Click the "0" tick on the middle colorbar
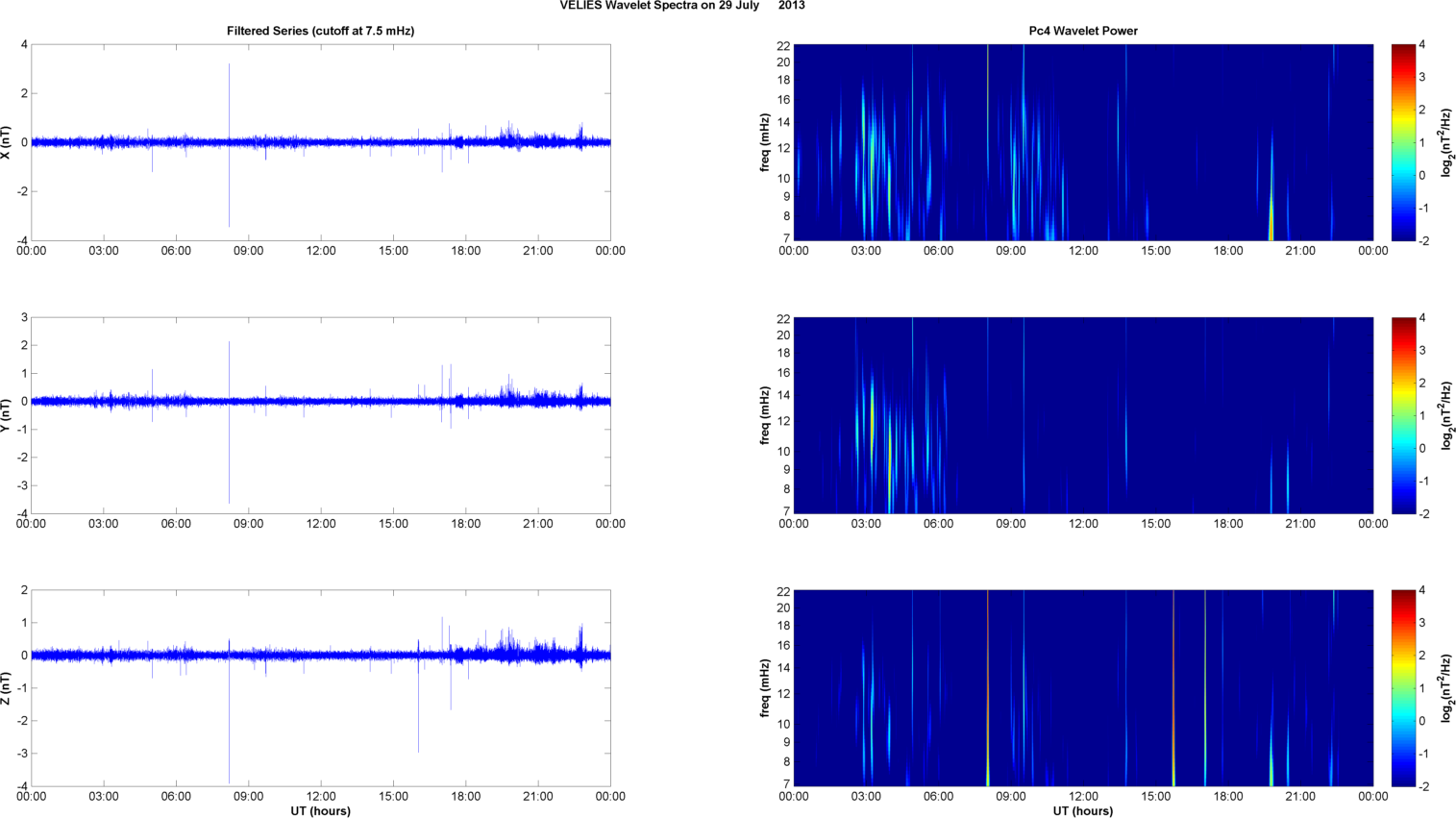 click(x=1422, y=449)
